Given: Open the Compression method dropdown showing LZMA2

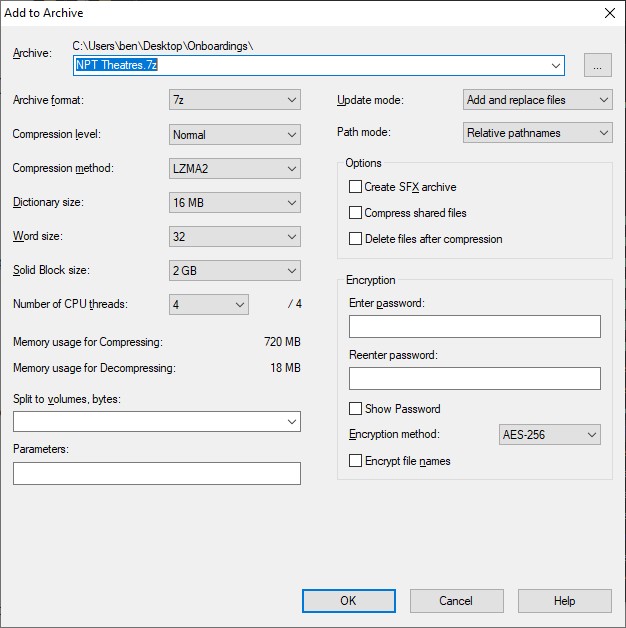Looking at the screenshot, I should pos(234,169).
